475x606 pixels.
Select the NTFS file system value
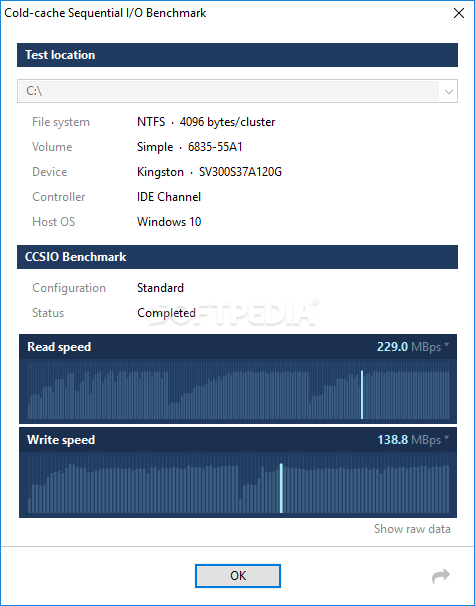(151, 122)
